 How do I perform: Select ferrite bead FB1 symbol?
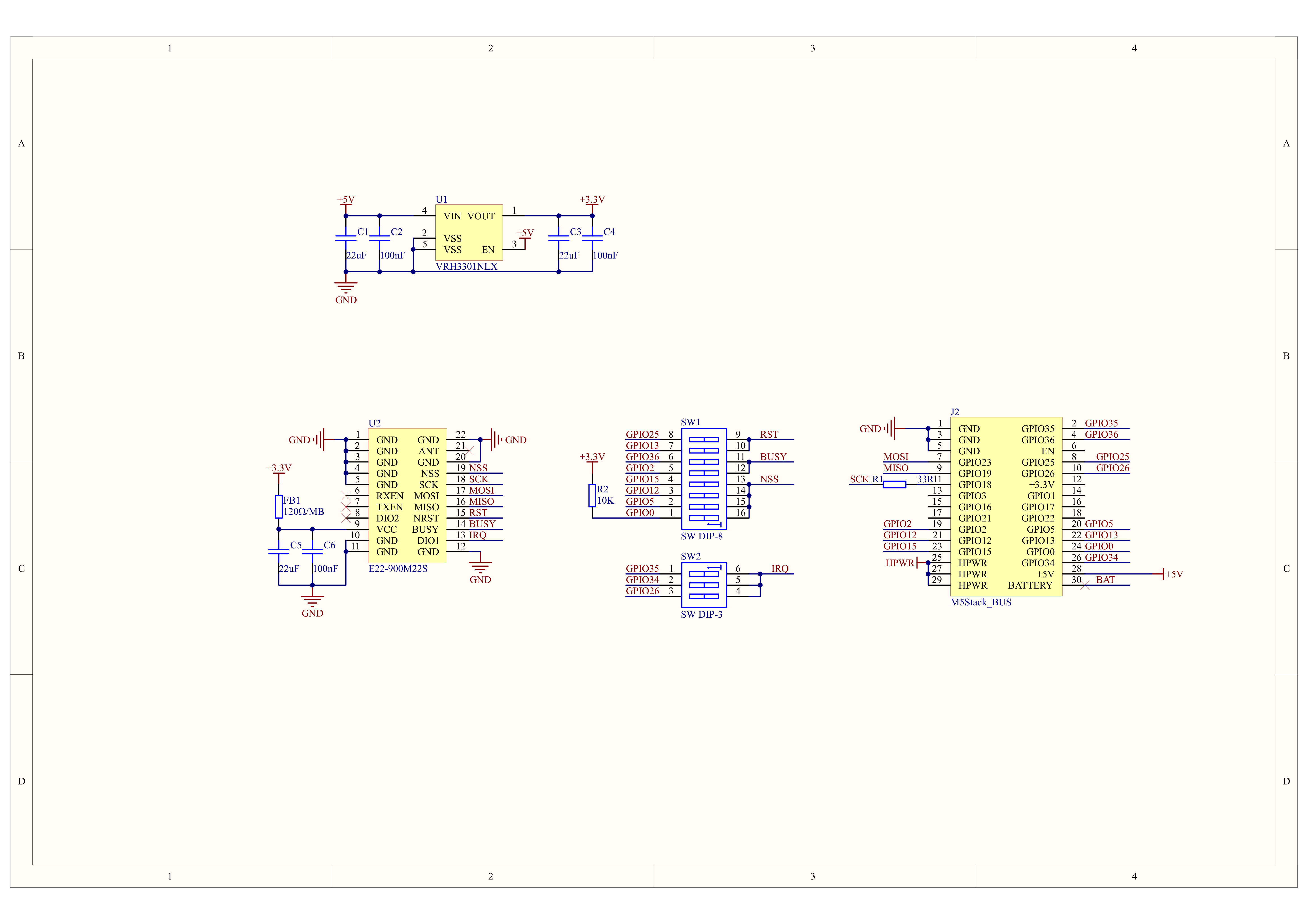point(279,507)
